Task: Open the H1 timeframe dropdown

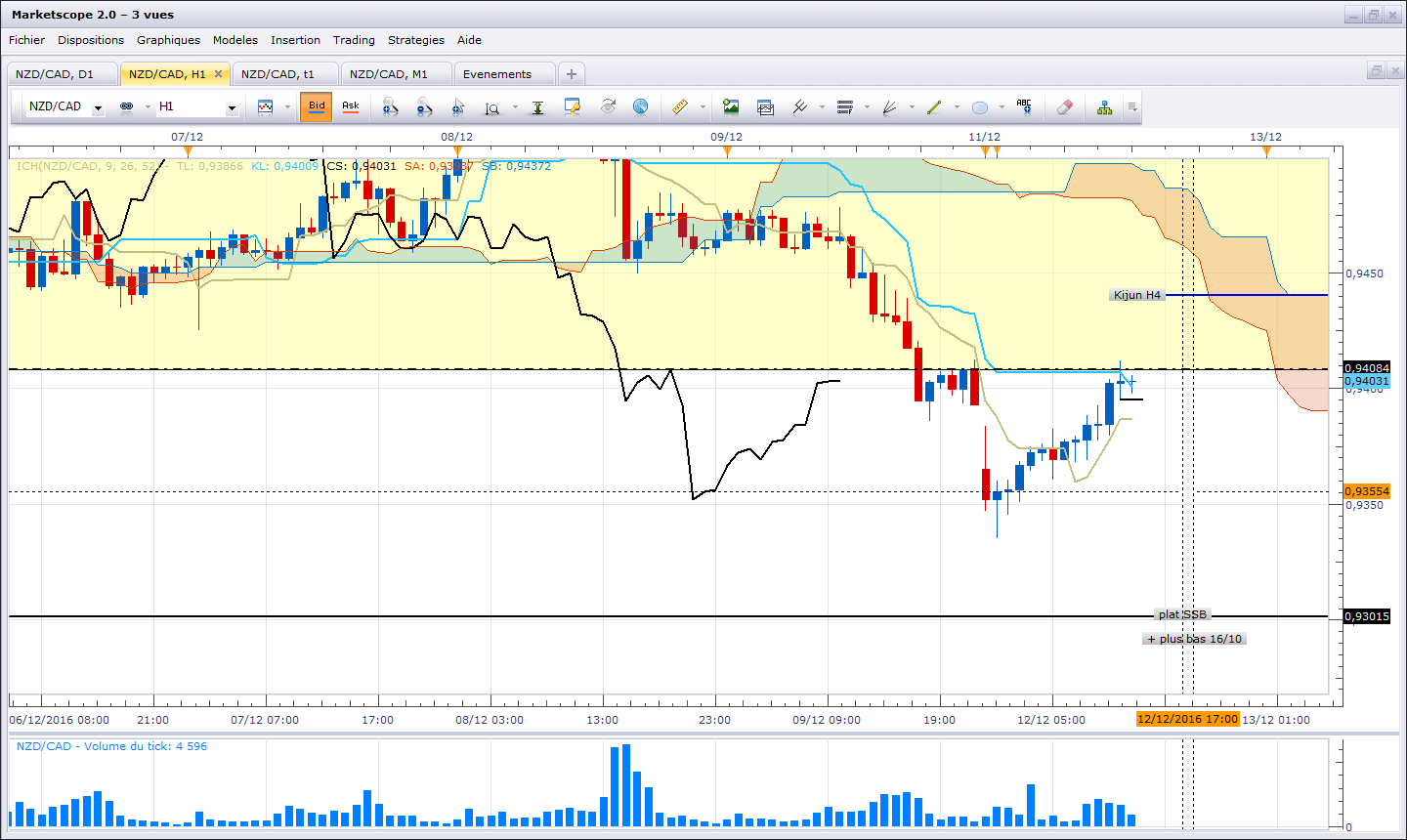Action: (x=232, y=107)
